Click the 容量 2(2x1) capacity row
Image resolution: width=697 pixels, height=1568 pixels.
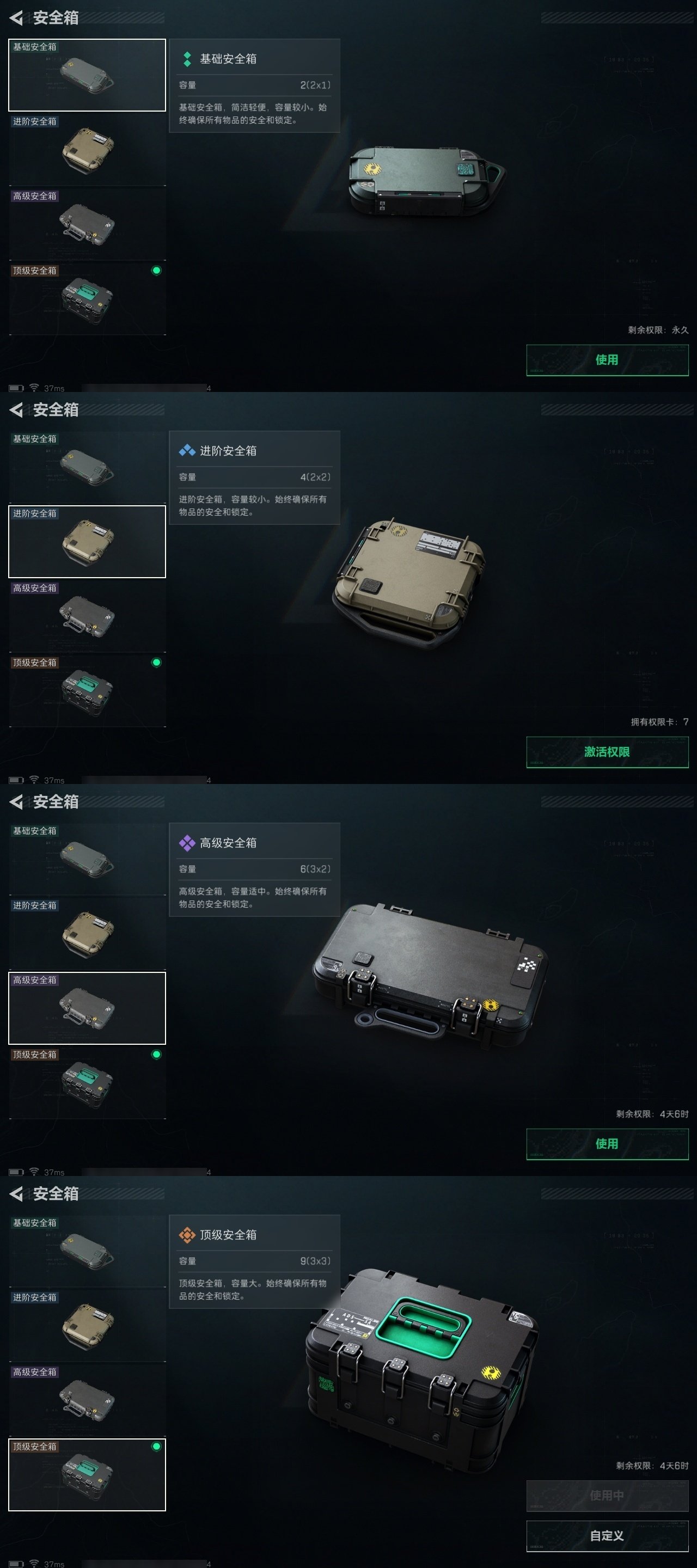point(254,85)
